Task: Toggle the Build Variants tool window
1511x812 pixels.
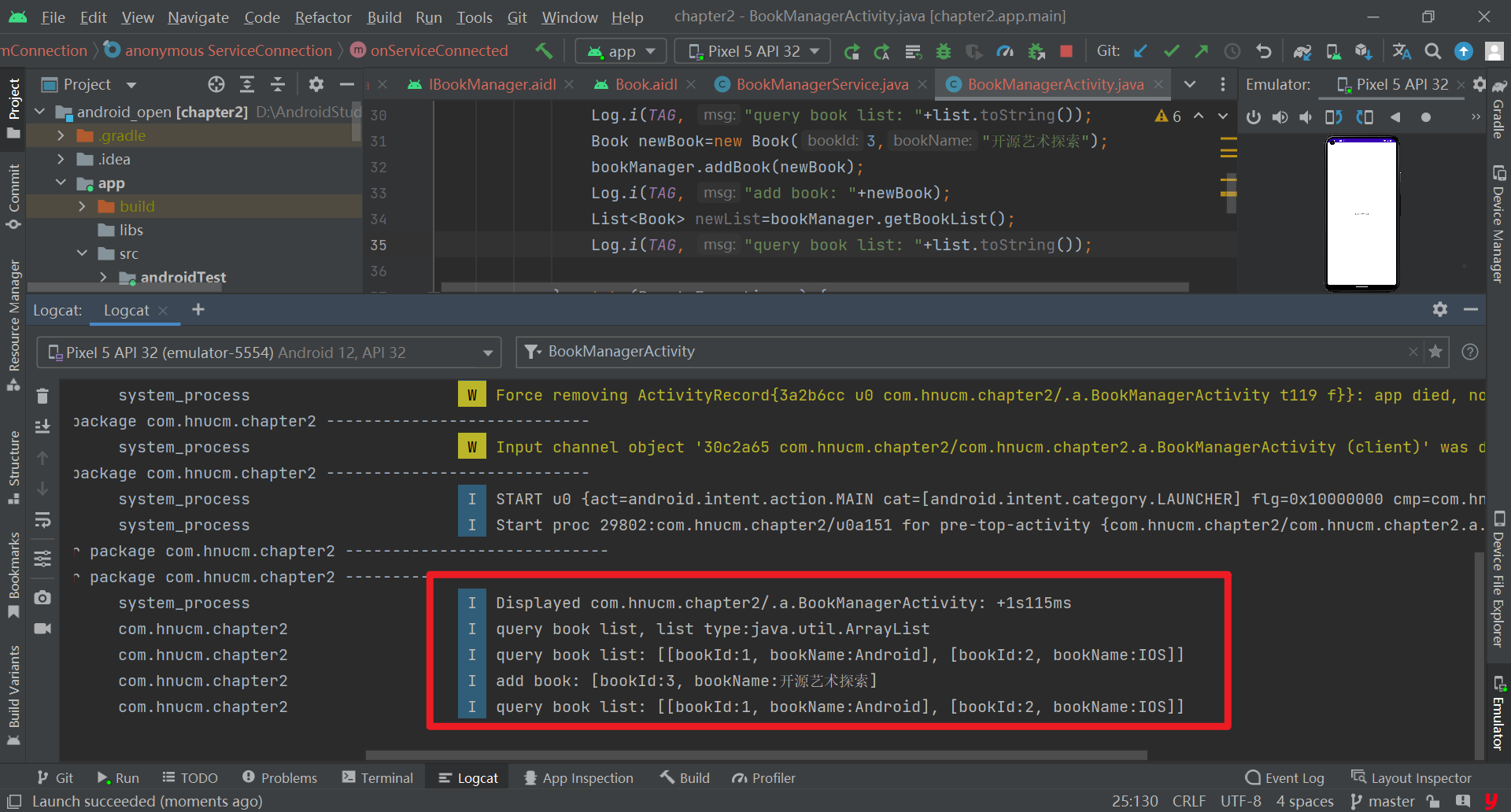Action: (x=13, y=695)
